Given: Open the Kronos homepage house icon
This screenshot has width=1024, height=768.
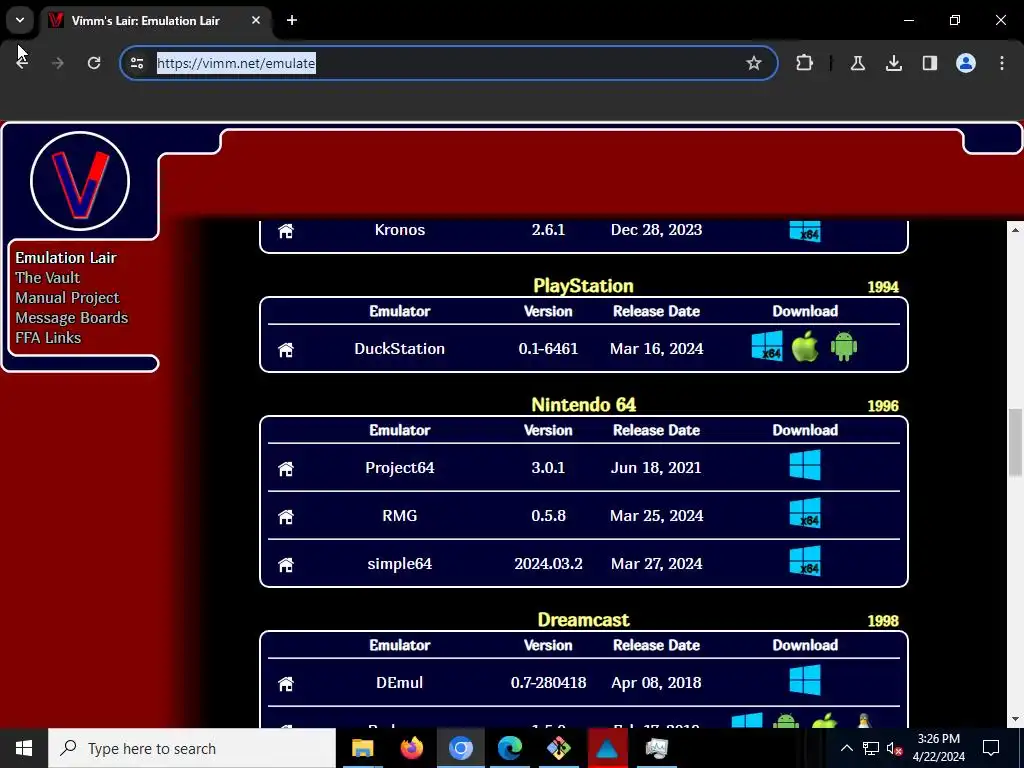Looking at the screenshot, I should [286, 231].
